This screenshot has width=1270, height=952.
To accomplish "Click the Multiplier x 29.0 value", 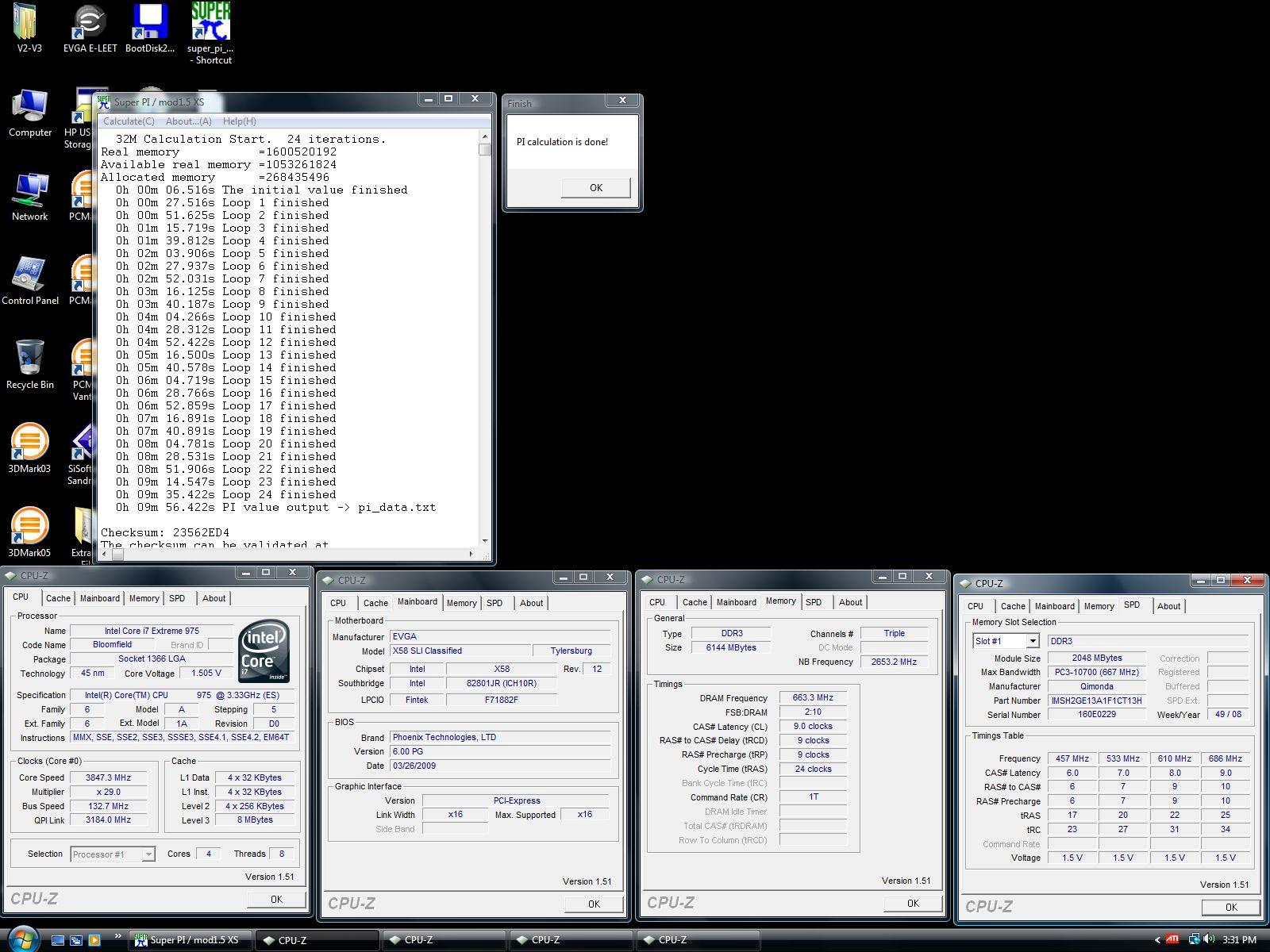I will (x=108, y=792).
